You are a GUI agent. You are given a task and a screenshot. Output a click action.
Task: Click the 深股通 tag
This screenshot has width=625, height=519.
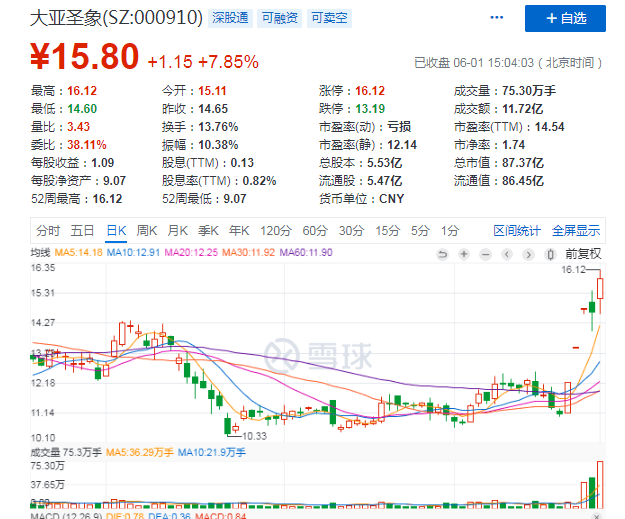[x=230, y=18]
